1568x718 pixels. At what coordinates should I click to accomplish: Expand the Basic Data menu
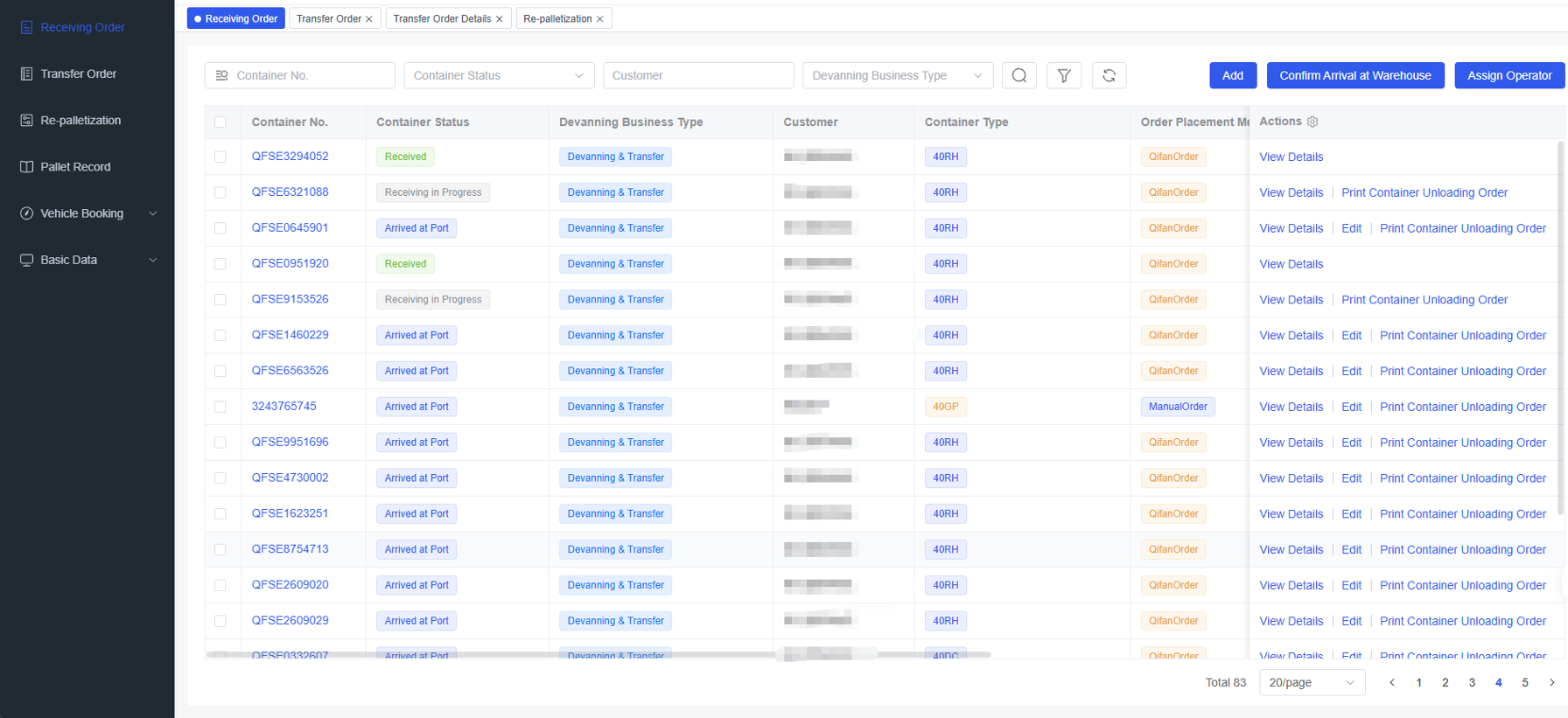pos(153,260)
